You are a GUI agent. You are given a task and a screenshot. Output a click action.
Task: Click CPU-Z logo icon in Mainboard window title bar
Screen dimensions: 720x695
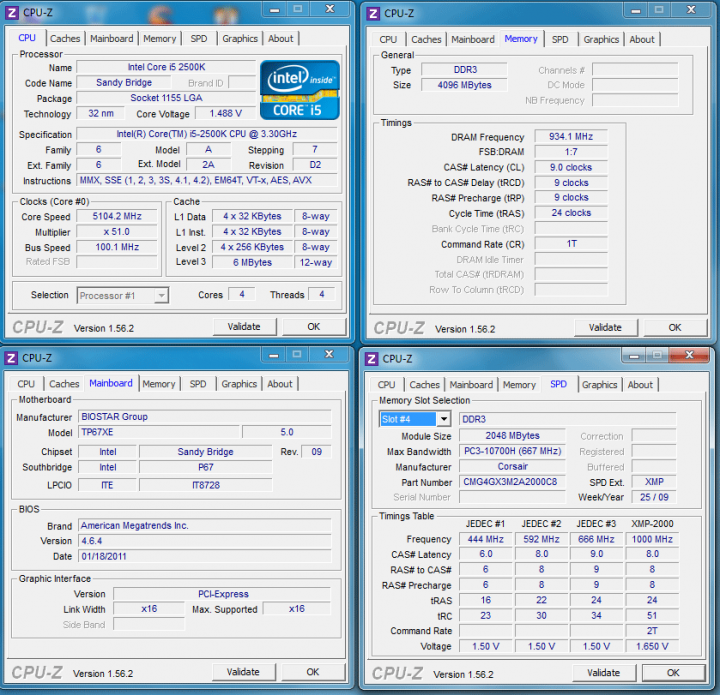tap(11, 358)
